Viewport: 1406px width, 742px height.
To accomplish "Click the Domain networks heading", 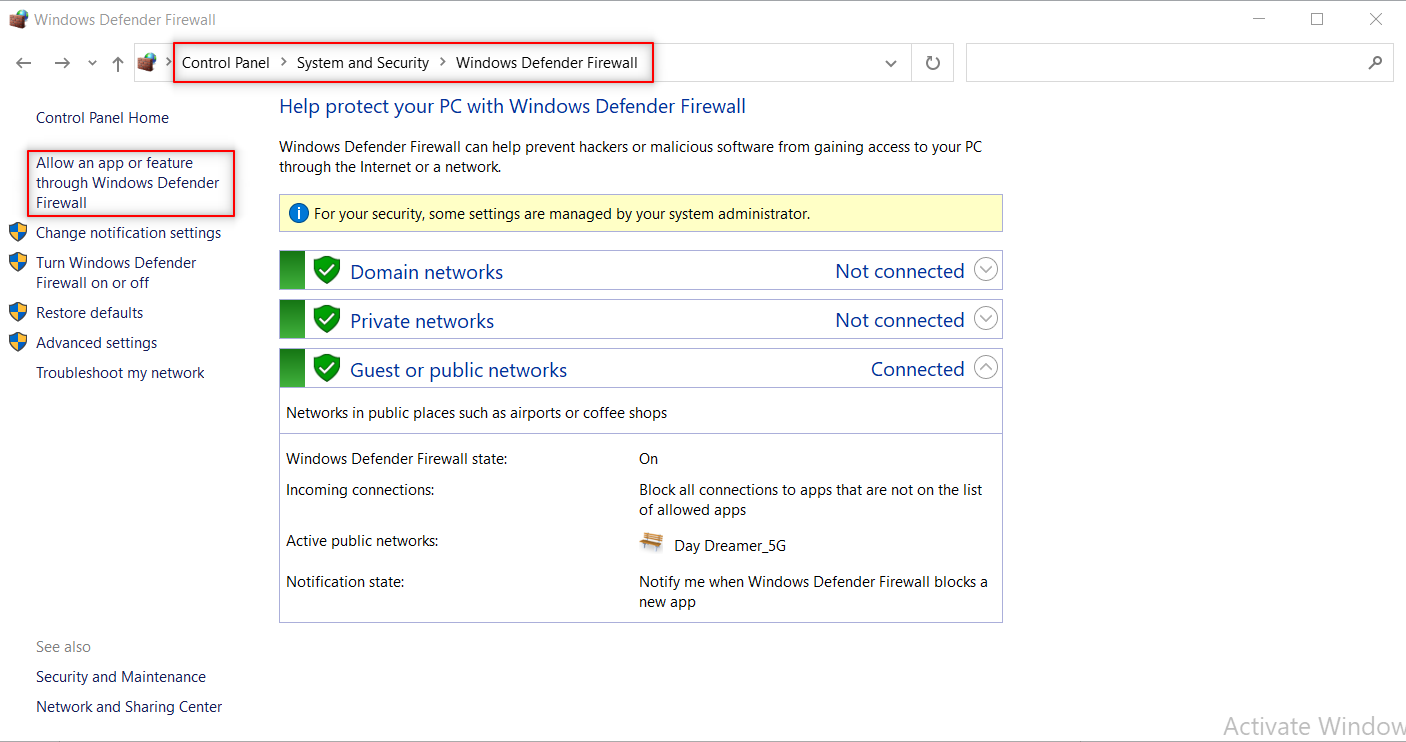I will coord(427,272).
